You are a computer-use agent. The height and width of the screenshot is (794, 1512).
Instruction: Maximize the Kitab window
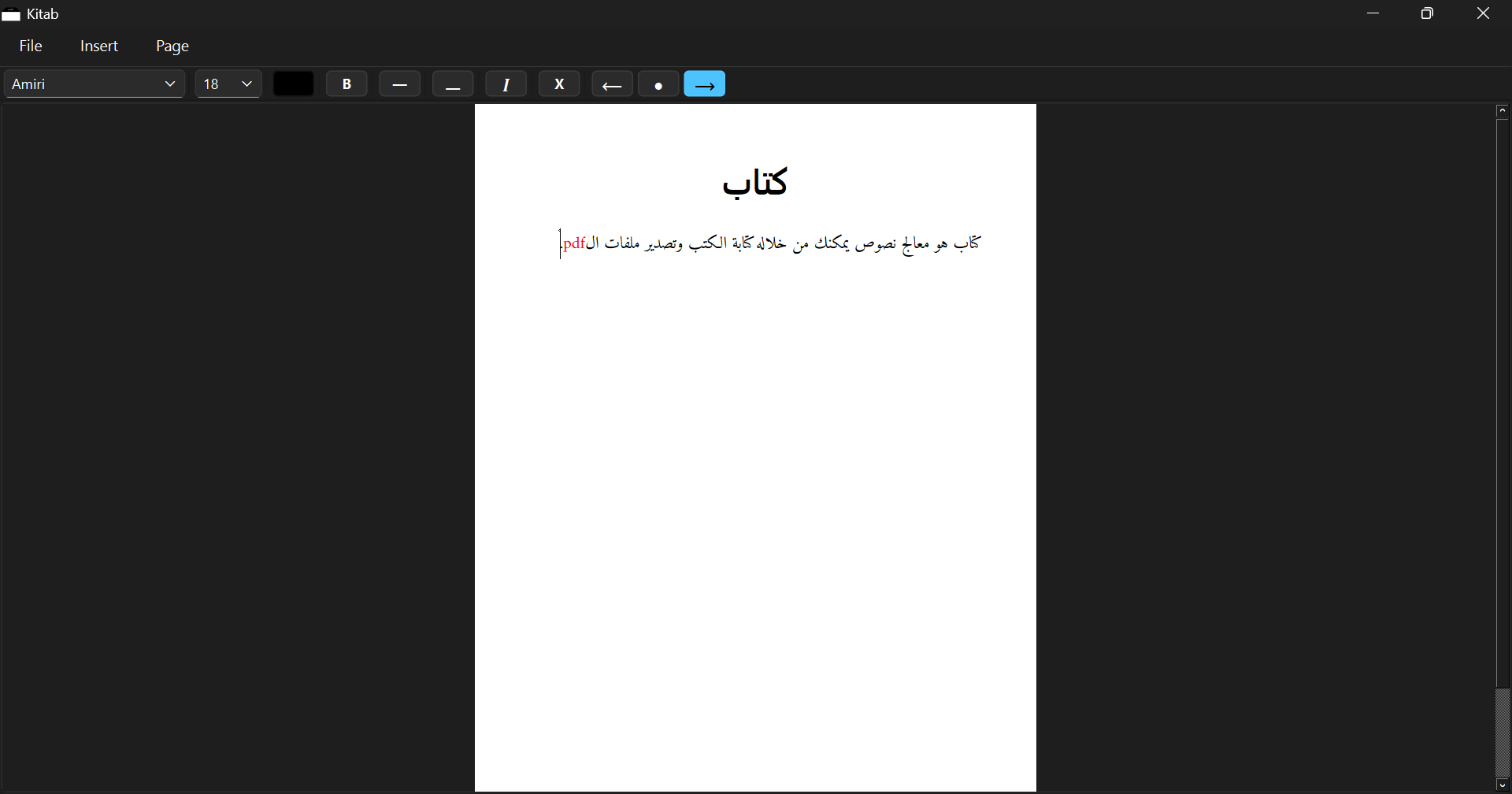coord(1428,13)
